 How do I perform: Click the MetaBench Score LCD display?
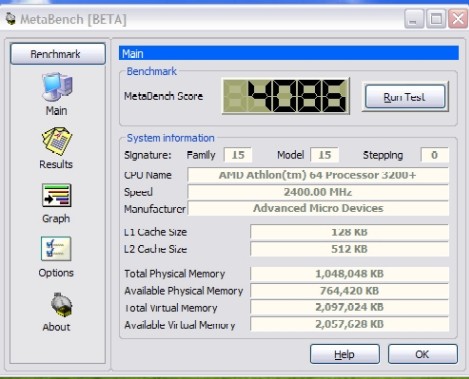(x=286, y=96)
